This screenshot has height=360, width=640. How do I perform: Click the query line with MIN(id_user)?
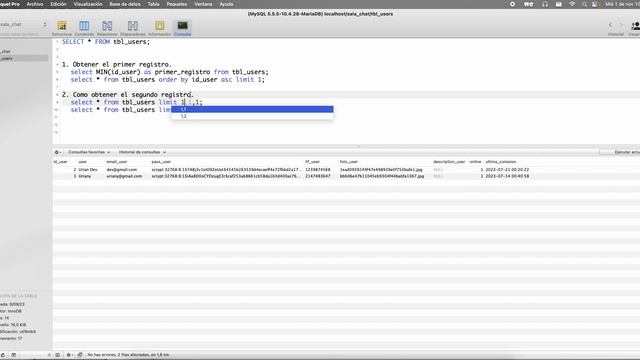click(x=169, y=72)
